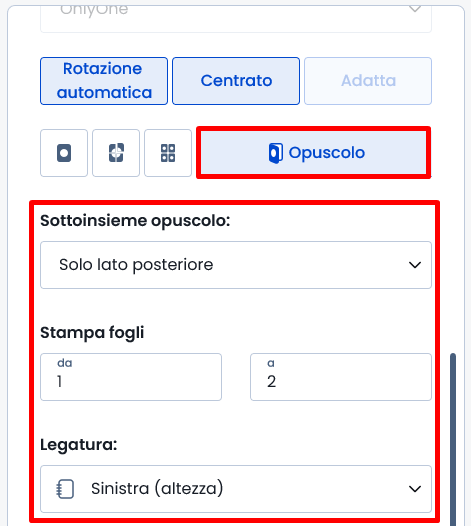
Task: Click the booklet icon beside Opuscolo
Action: [x=276, y=153]
